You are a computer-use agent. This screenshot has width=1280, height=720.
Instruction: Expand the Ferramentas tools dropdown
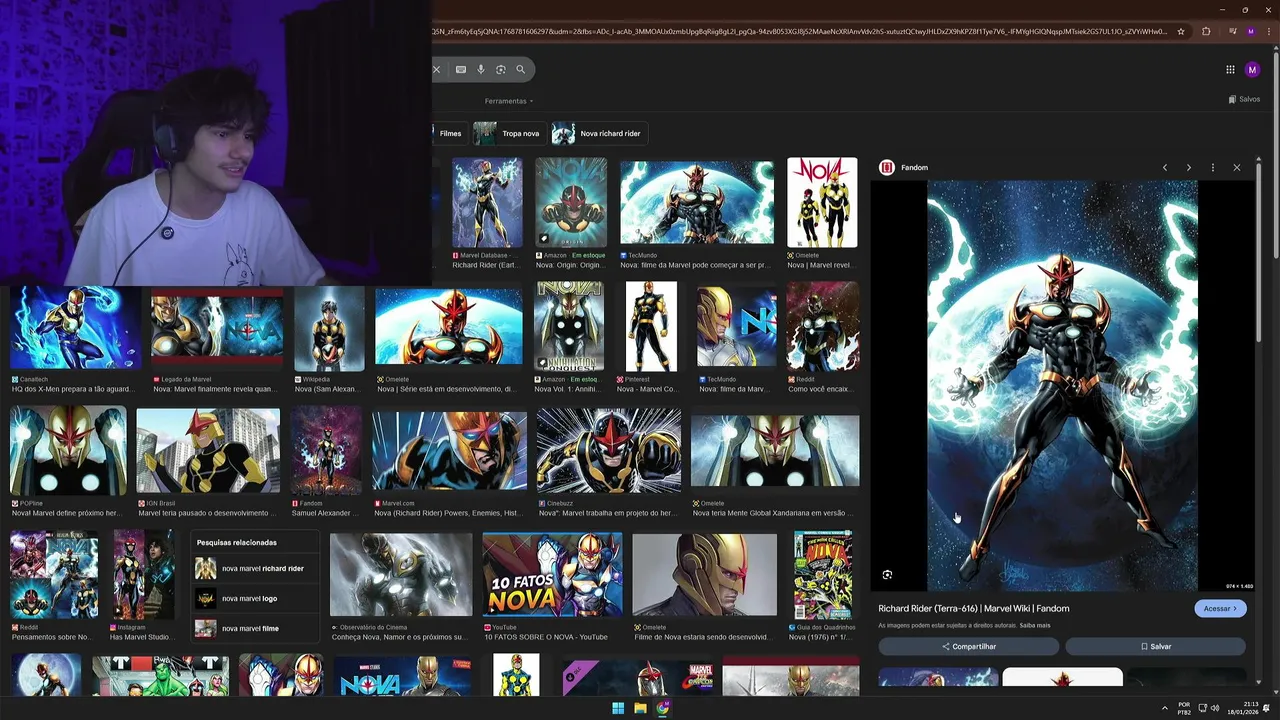[x=509, y=101]
